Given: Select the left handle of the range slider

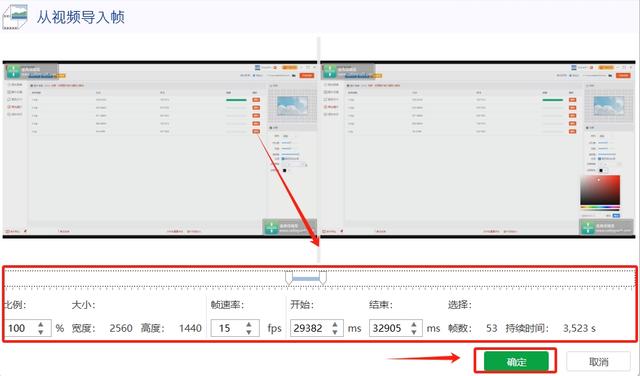Looking at the screenshot, I should click(x=289, y=278).
